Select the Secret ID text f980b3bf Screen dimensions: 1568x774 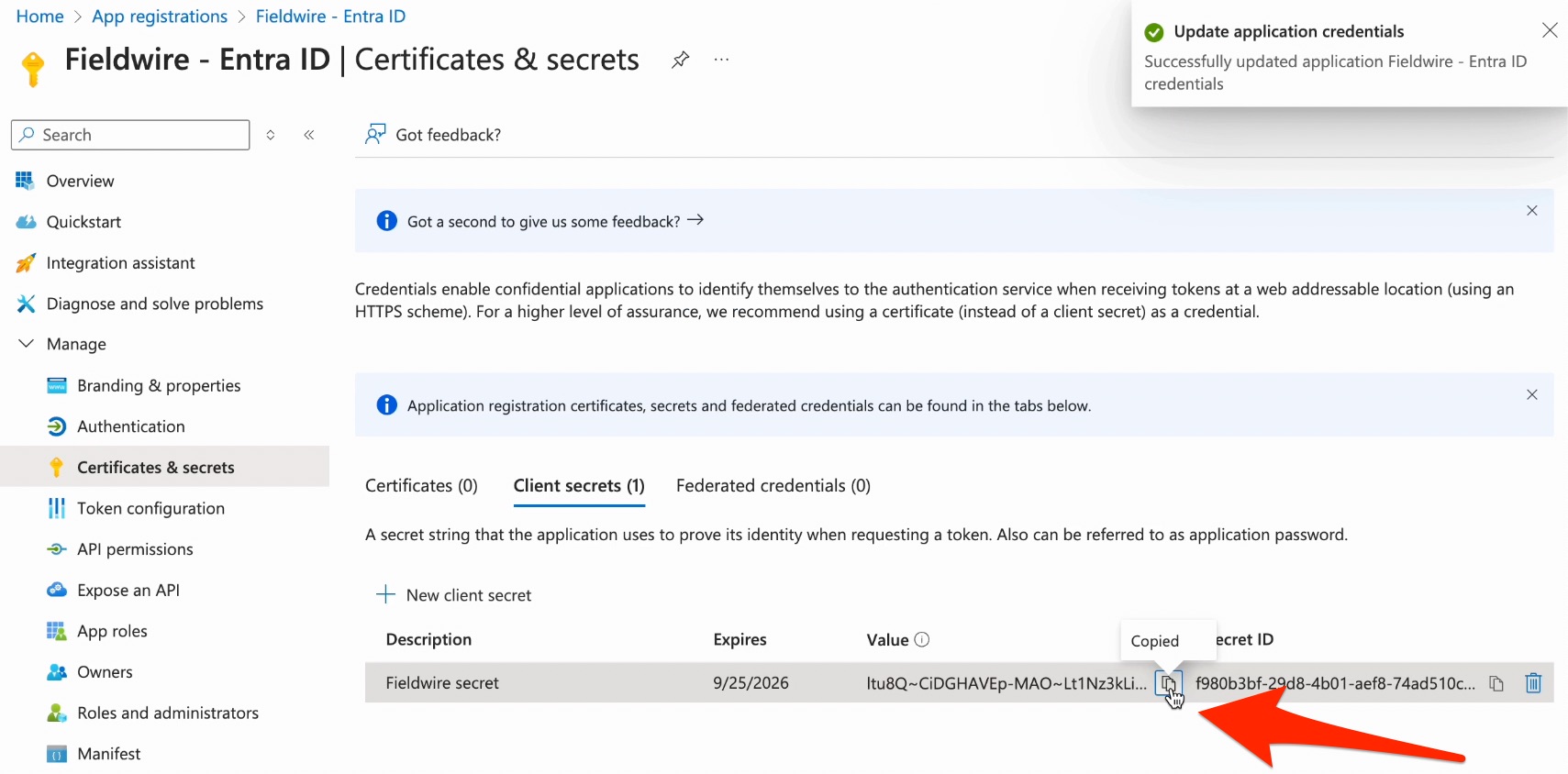tap(1335, 683)
